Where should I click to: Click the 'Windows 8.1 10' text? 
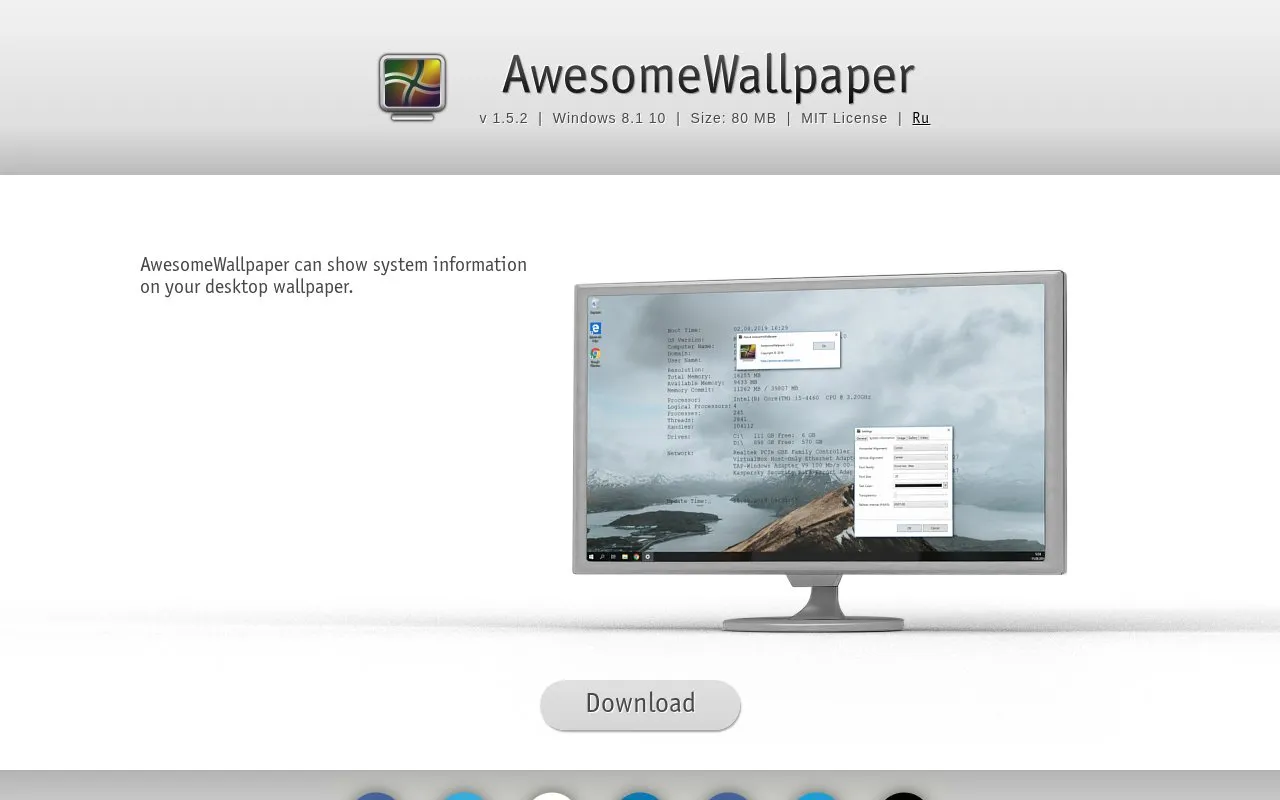609,118
